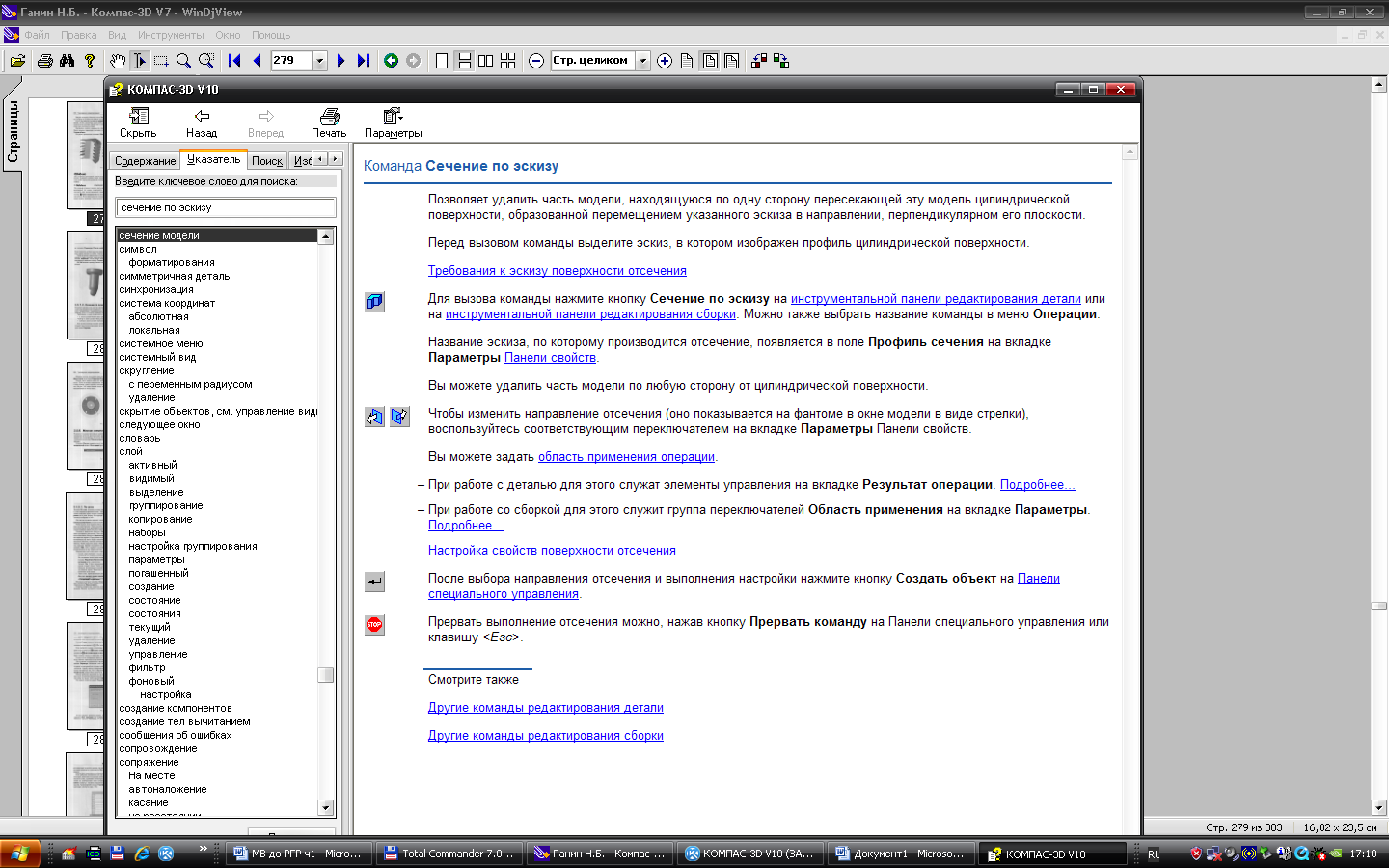Click the keyword search input field
Screen dimensions: 1389x868
226,207
